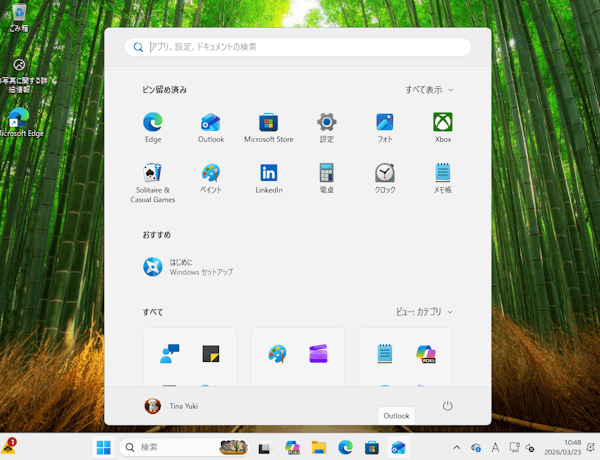Open Microsoft 365 Copilot on taskbar
The image size is (600, 460).
click(292, 447)
